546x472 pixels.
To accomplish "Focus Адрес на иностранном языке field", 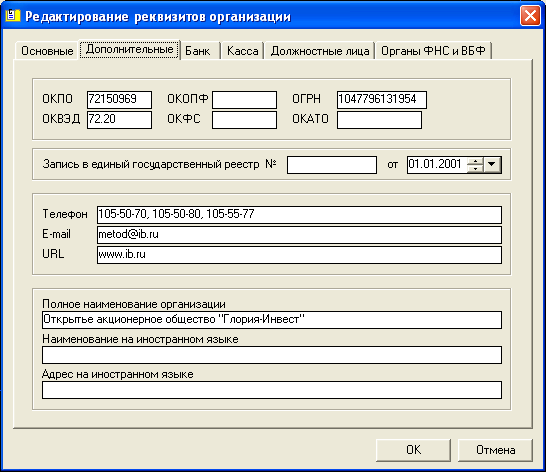I will (x=272, y=390).
